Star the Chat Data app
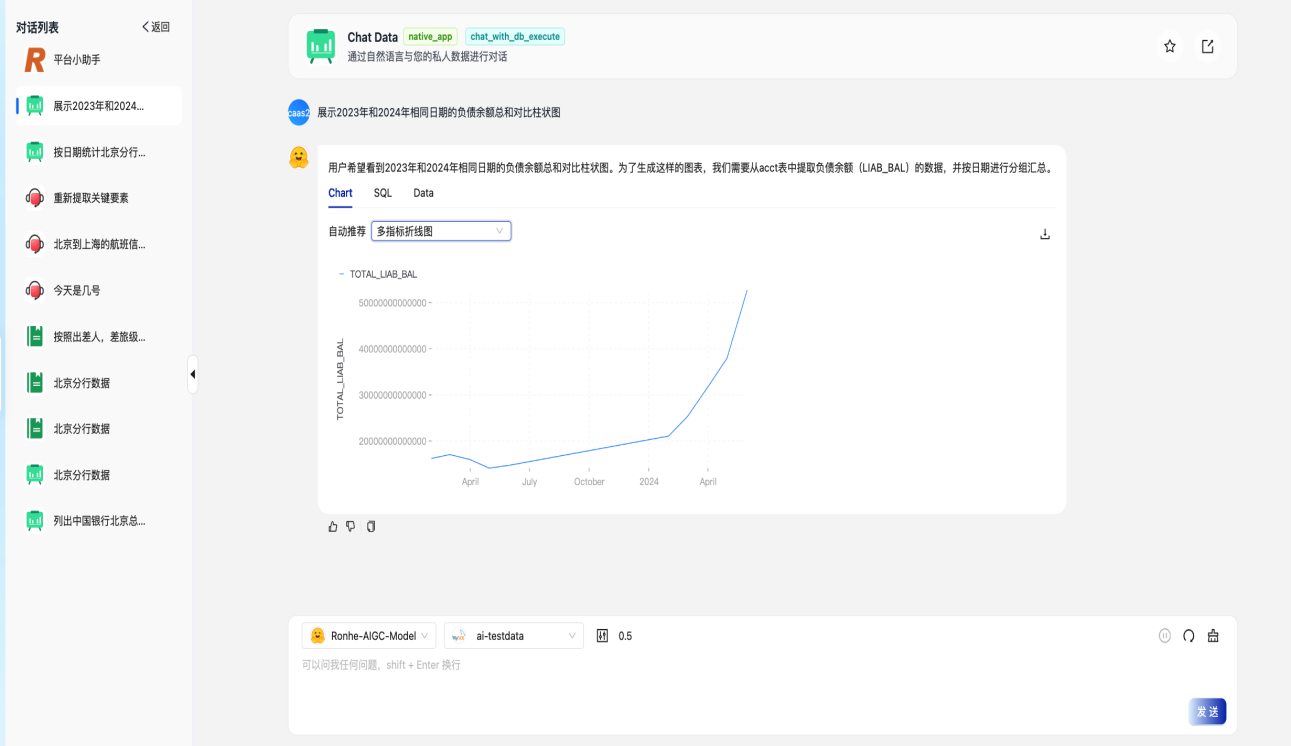The image size is (1291, 746). click(1169, 46)
